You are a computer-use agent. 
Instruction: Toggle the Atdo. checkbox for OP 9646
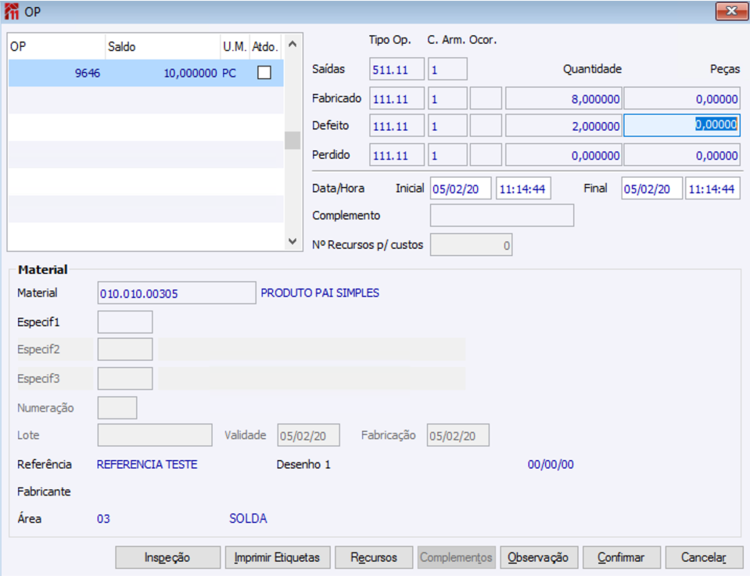tap(264, 73)
